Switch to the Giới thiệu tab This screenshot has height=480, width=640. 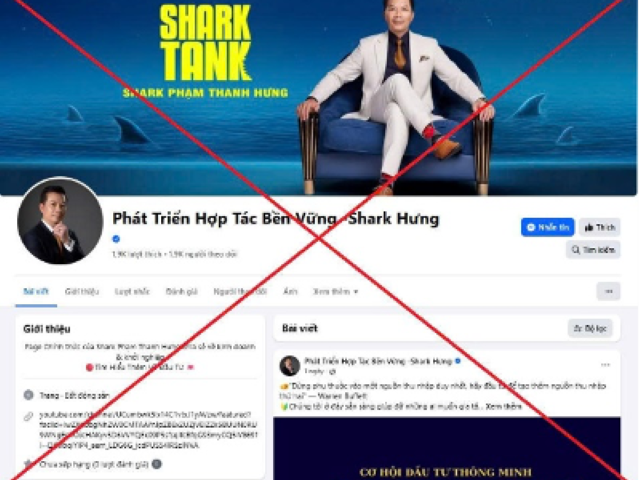(82, 291)
